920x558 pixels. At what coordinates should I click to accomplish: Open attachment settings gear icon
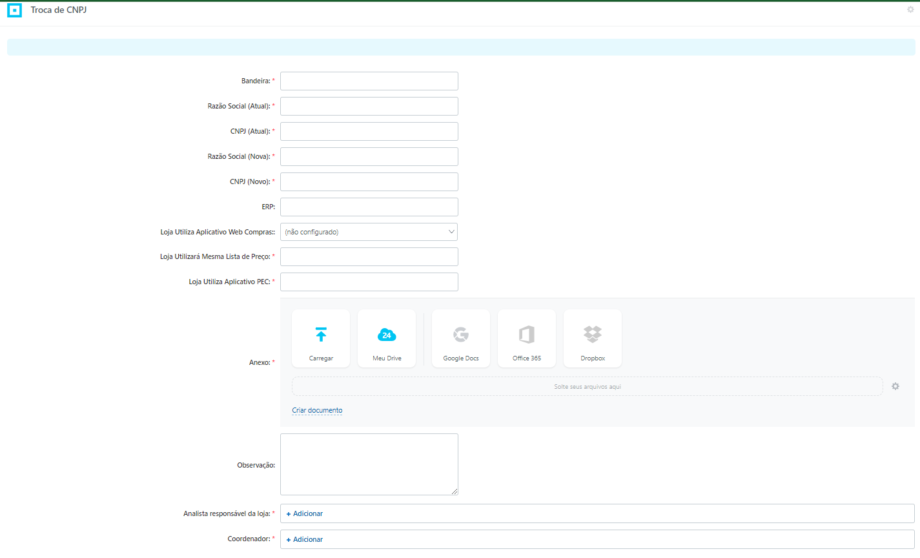point(895,386)
